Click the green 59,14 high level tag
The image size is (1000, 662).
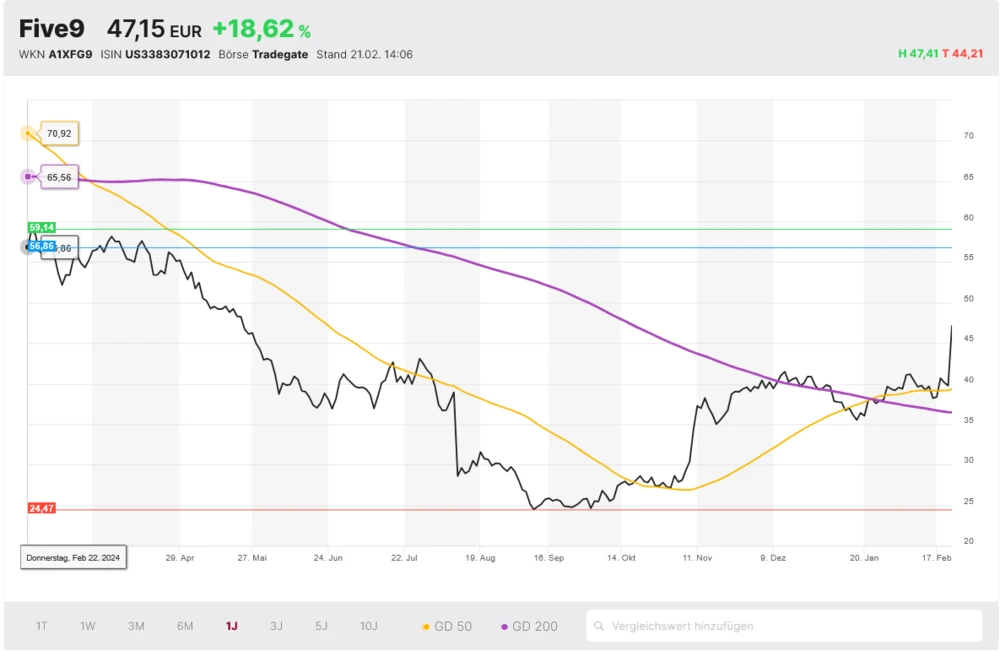point(41,228)
